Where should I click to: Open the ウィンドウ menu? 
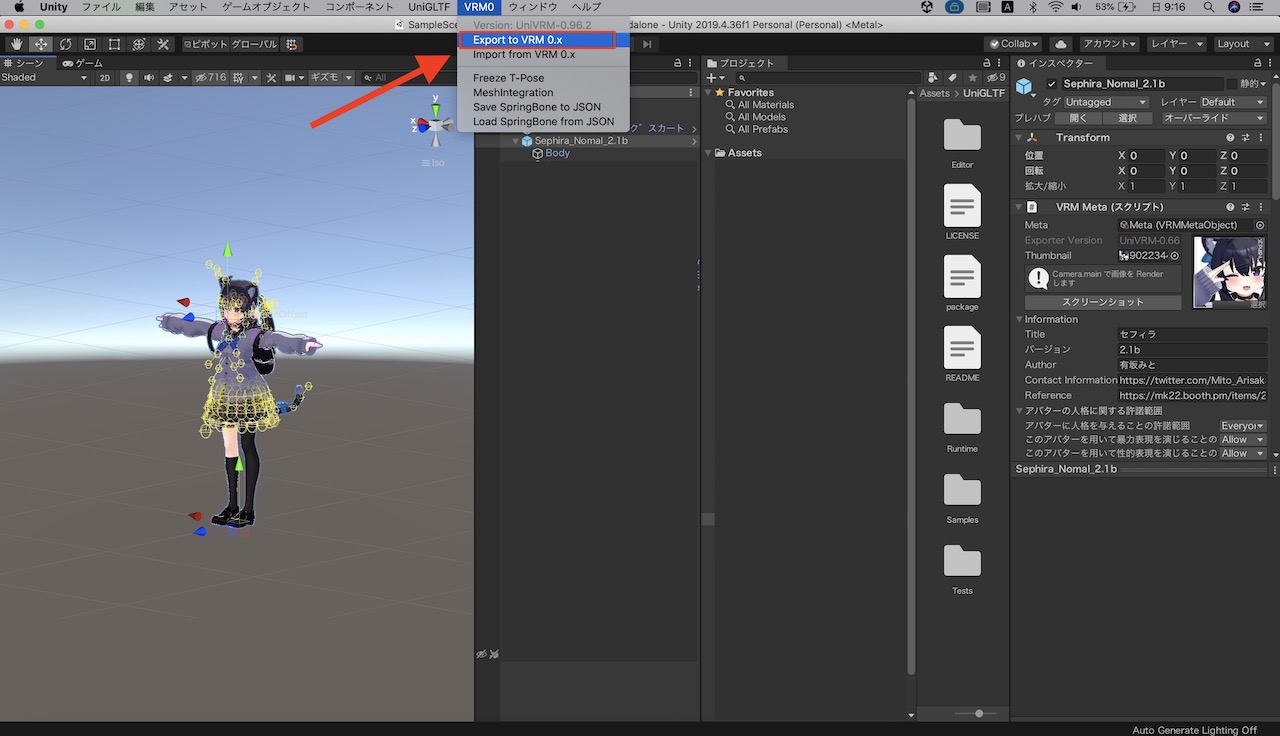click(x=532, y=7)
